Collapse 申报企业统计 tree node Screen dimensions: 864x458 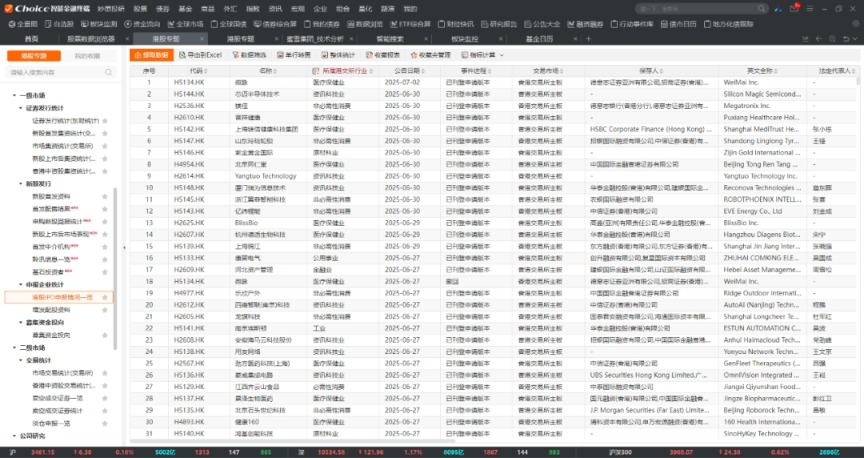pos(21,284)
